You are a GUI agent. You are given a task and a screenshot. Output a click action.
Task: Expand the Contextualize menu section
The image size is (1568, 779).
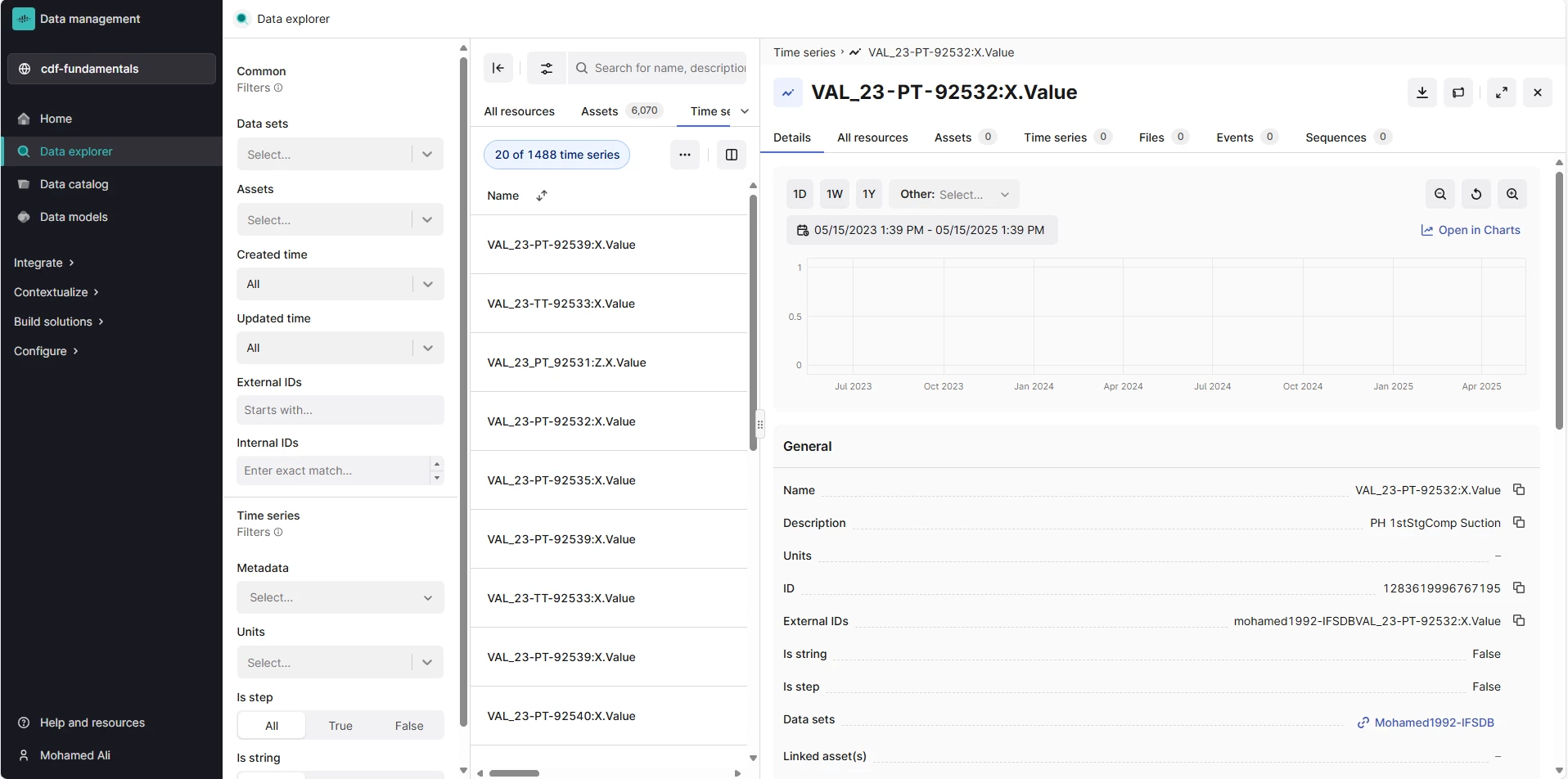click(x=56, y=292)
